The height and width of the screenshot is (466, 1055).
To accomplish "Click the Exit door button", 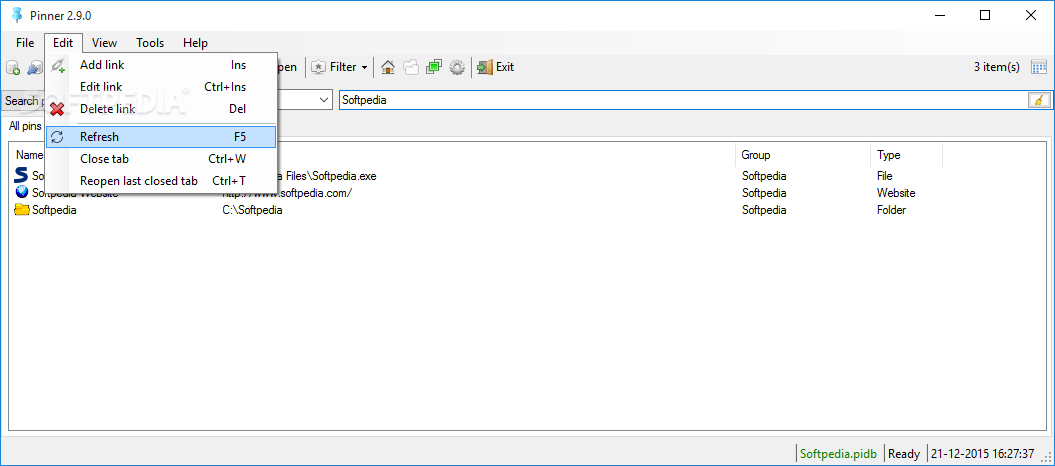I will point(496,67).
